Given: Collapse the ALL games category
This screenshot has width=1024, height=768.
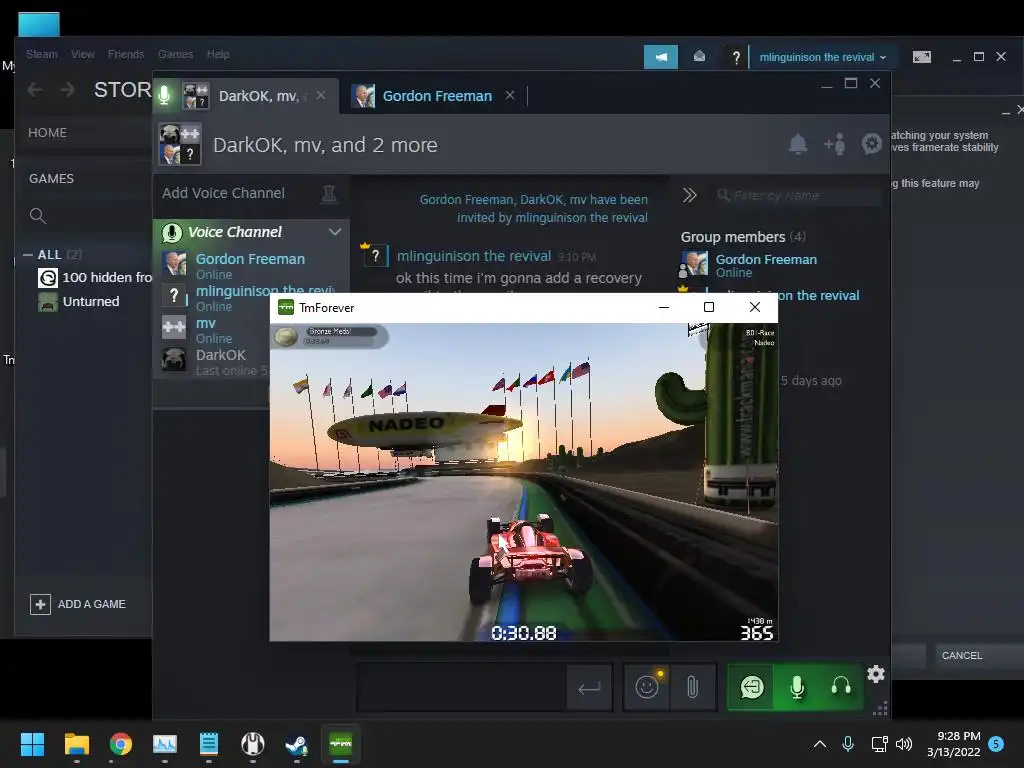Looking at the screenshot, I should pyautogui.click(x=28, y=255).
